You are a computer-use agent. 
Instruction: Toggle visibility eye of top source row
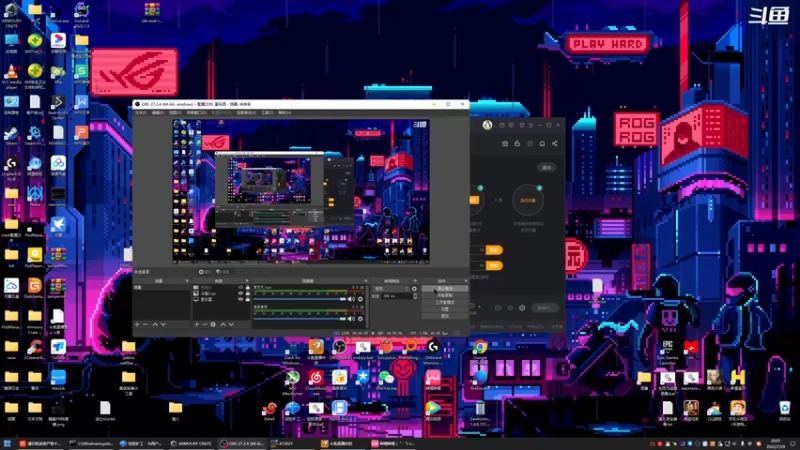click(x=240, y=288)
